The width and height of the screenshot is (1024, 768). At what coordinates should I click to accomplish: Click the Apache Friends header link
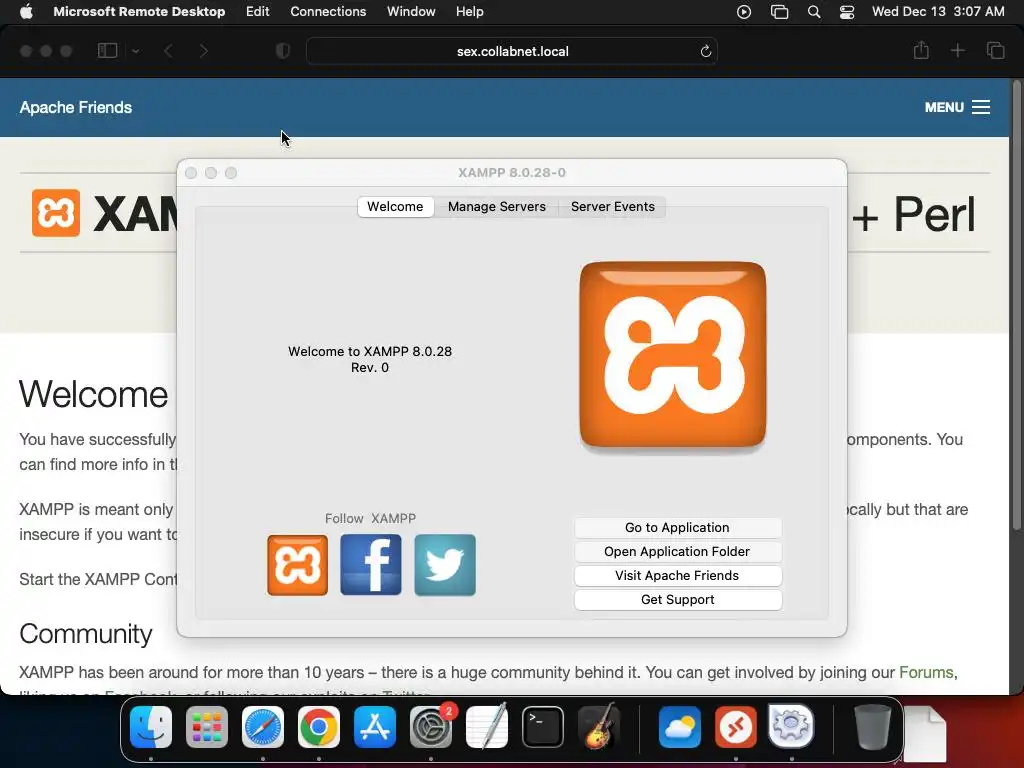coord(76,107)
